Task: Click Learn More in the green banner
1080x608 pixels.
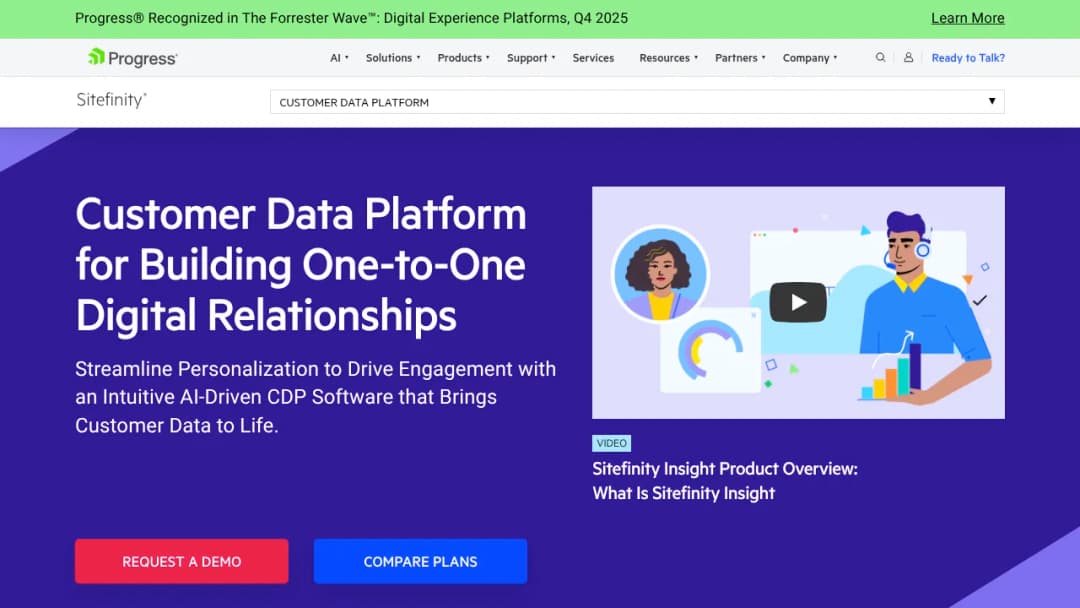Action: coord(968,19)
